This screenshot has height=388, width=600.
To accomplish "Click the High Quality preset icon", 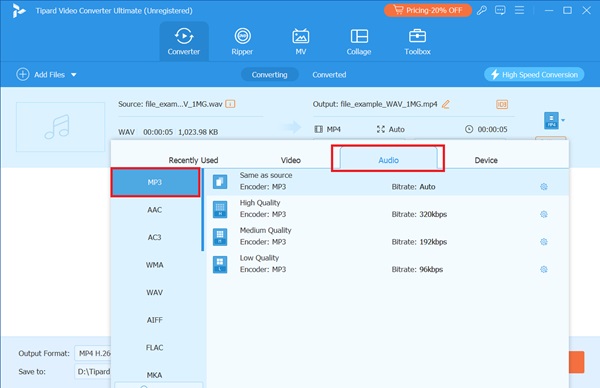I will coord(220,209).
